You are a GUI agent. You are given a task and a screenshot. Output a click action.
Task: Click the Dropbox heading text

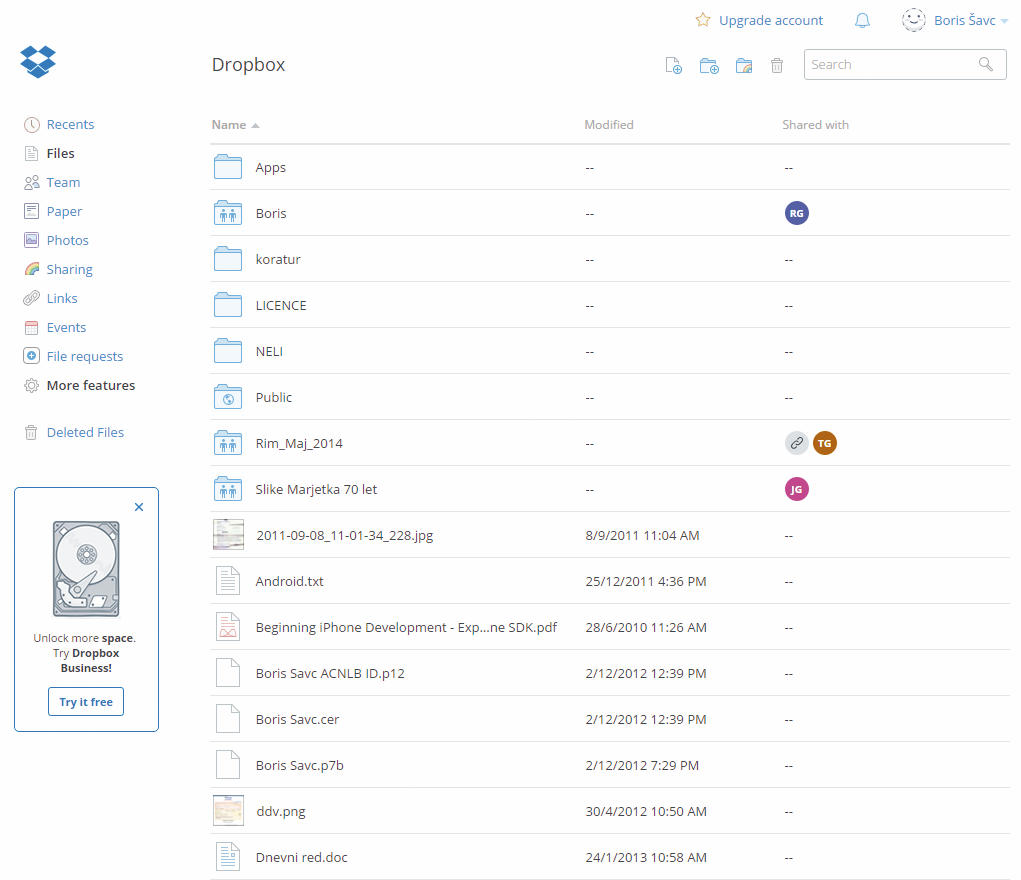pos(248,64)
